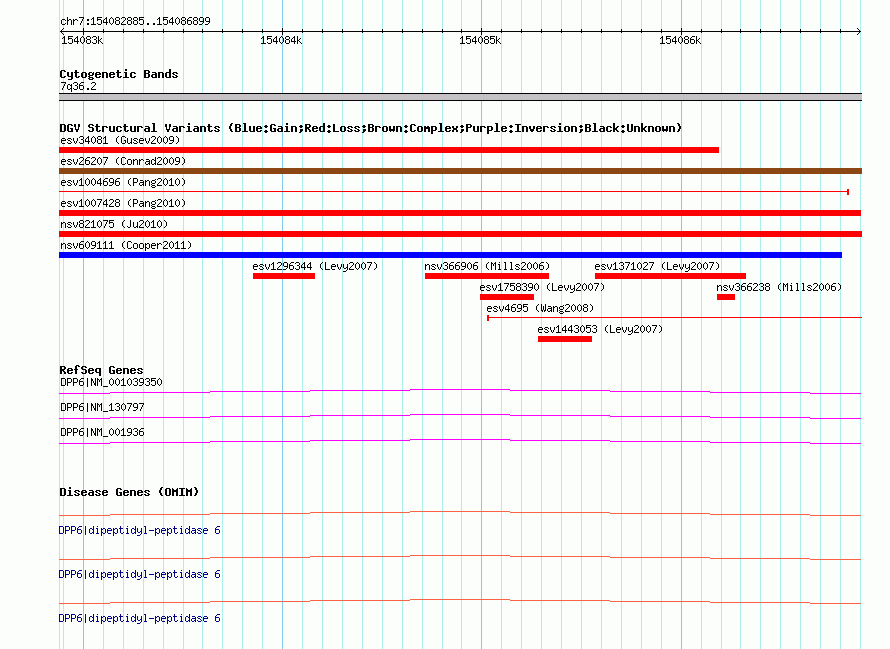Select the esv1371027 (Levy2007) red segment
Screen dimensions: 890x649
670,276
